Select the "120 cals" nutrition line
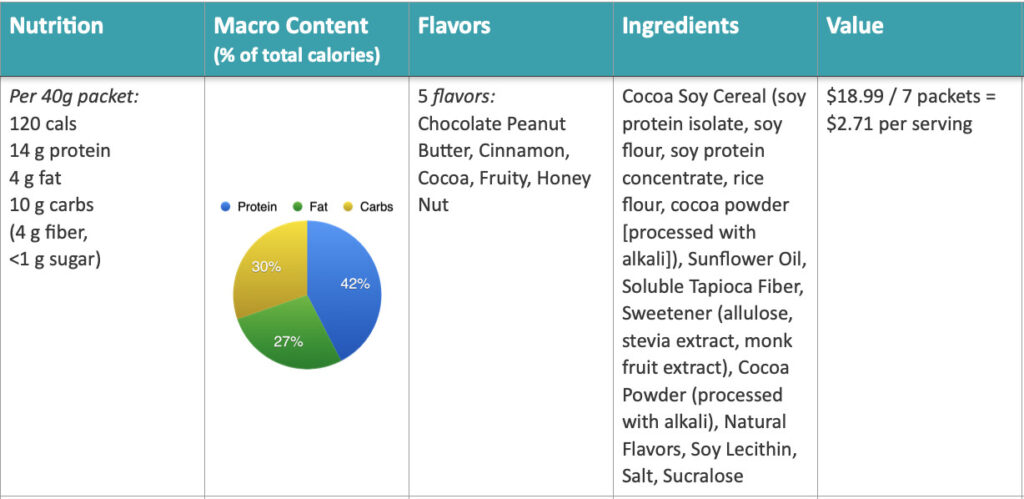The image size is (1024, 499). pyautogui.click(x=42, y=124)
